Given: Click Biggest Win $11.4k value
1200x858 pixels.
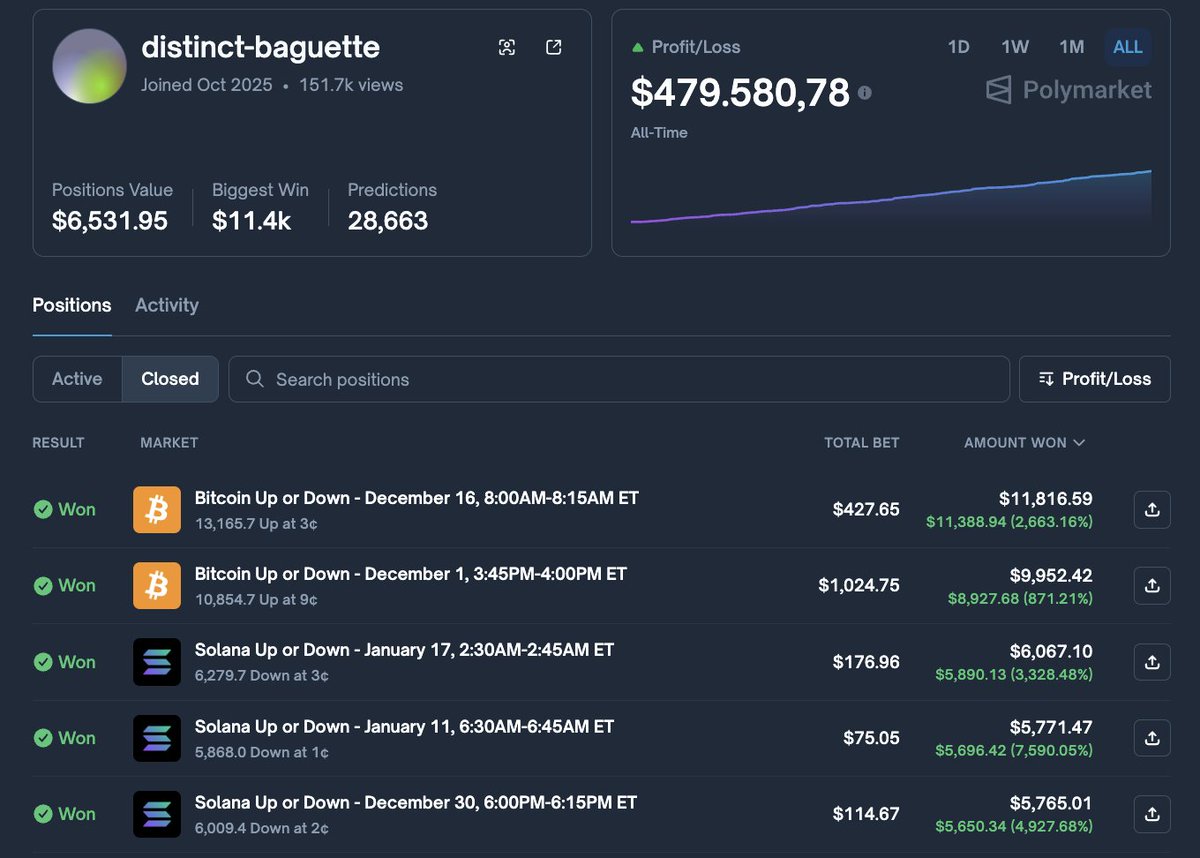Looking at the screenshot, I should pyautogui.click(x=251, y=221).
